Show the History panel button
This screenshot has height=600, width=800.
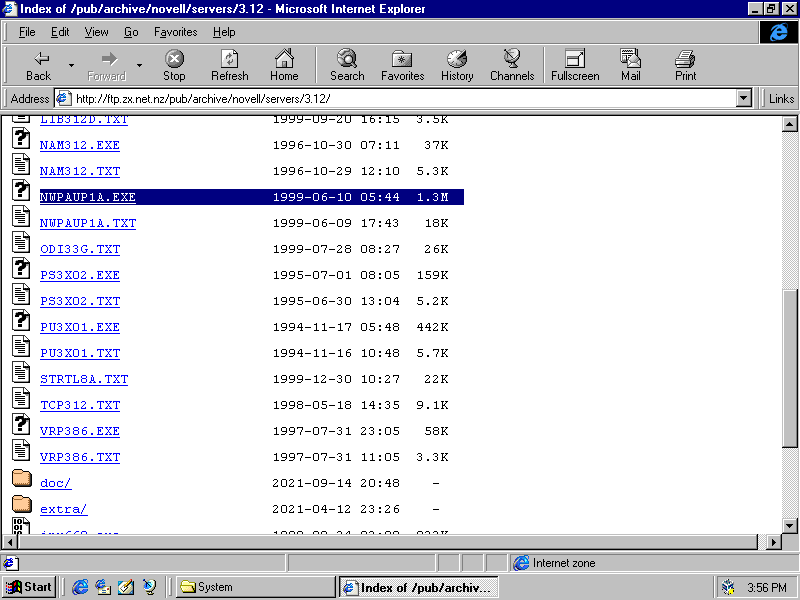(x=457, y=65)
